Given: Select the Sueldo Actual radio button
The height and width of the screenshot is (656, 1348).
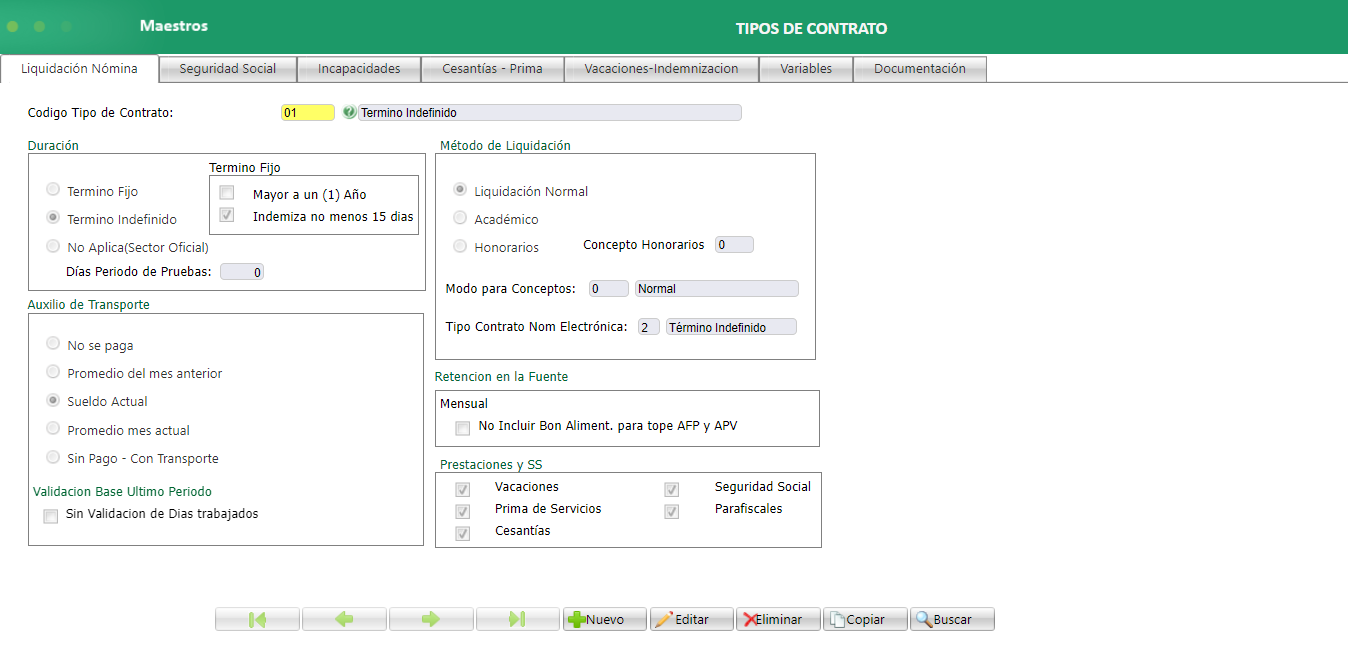Looking at the screenshot, I should coord(51,400).
